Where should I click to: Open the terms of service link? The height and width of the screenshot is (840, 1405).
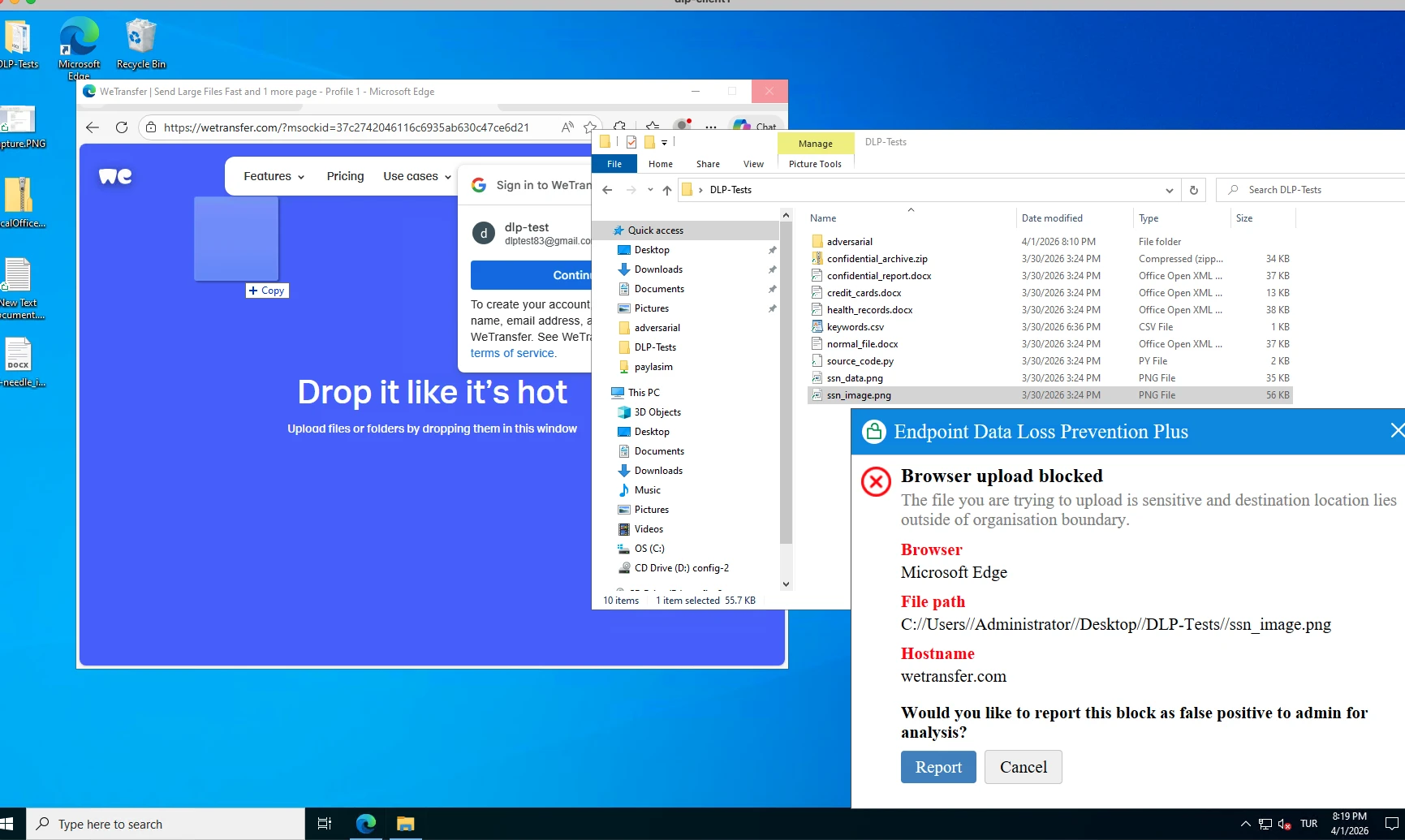coord(512,353)
